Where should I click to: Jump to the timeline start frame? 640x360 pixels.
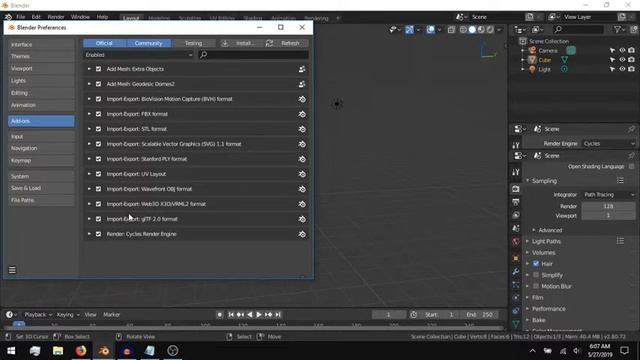[231, 315]
